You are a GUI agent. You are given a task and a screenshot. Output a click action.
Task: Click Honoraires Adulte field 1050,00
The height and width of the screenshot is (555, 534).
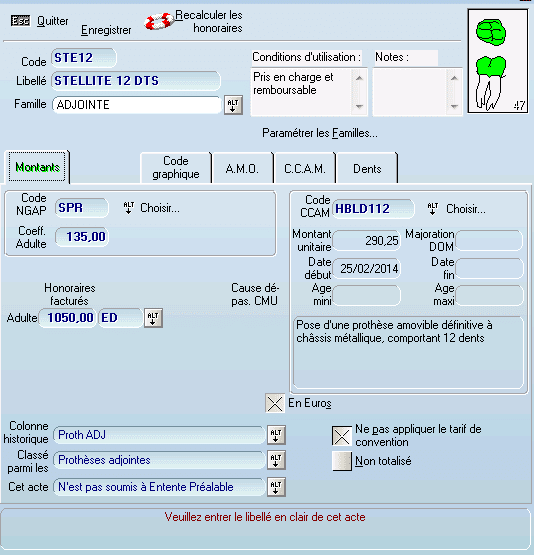pyautogui.click(x=67, y=318)
